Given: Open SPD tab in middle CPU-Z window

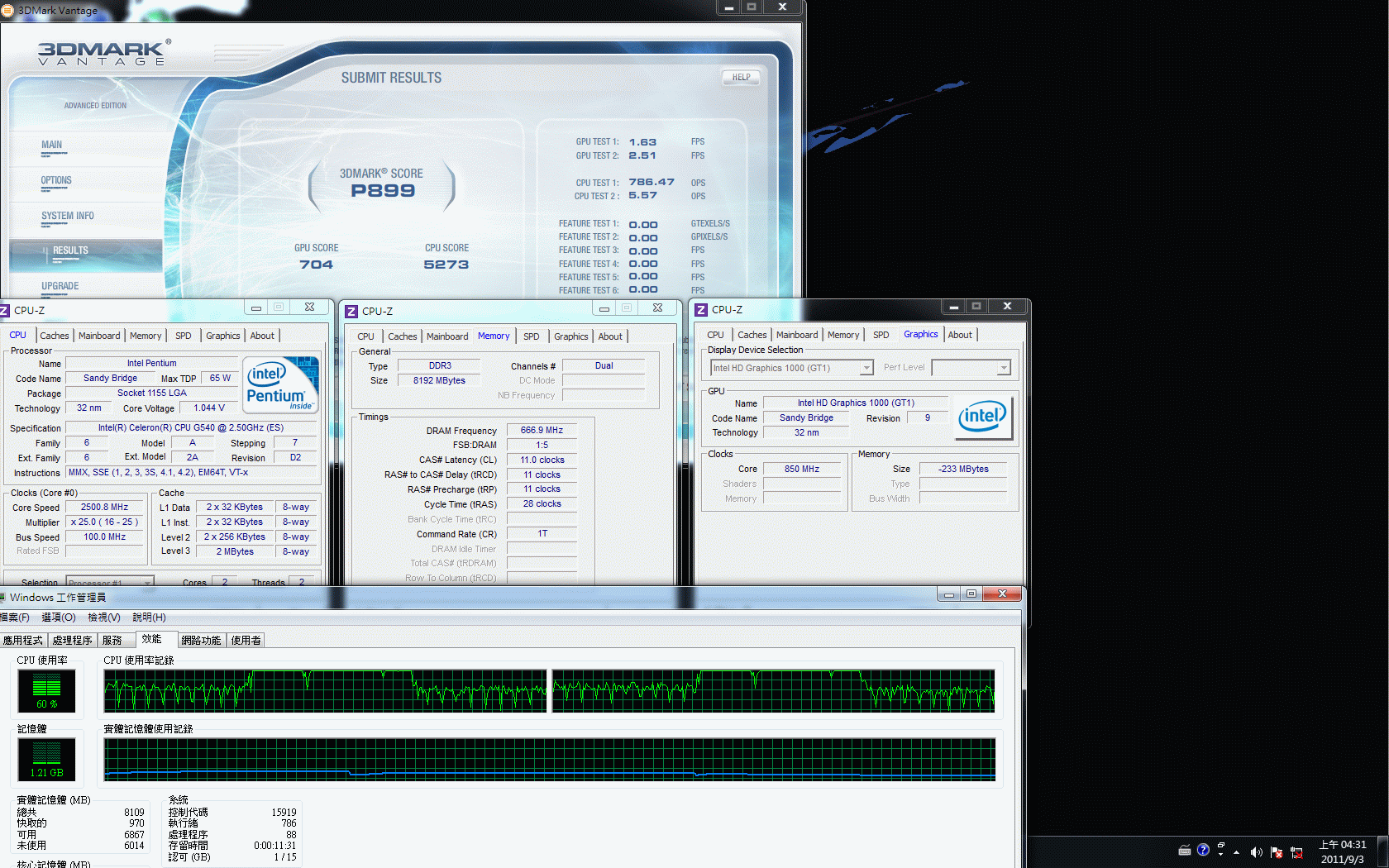Looking at the screenshot, I should [x=532, y=336].
